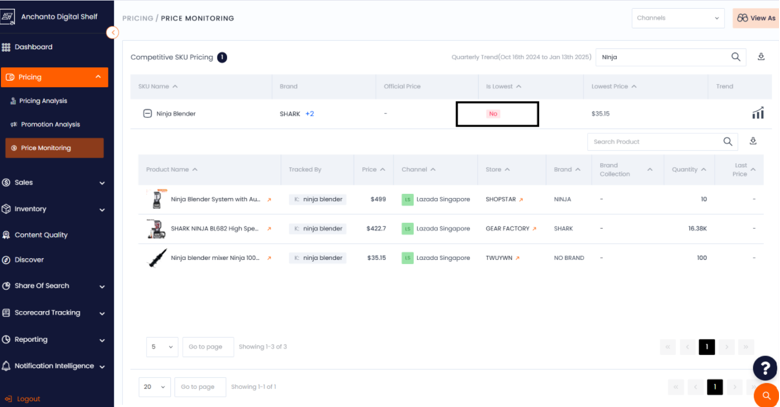
Task: Select page 1 in the 1-1 of 1 pagination
Action: 714,387
